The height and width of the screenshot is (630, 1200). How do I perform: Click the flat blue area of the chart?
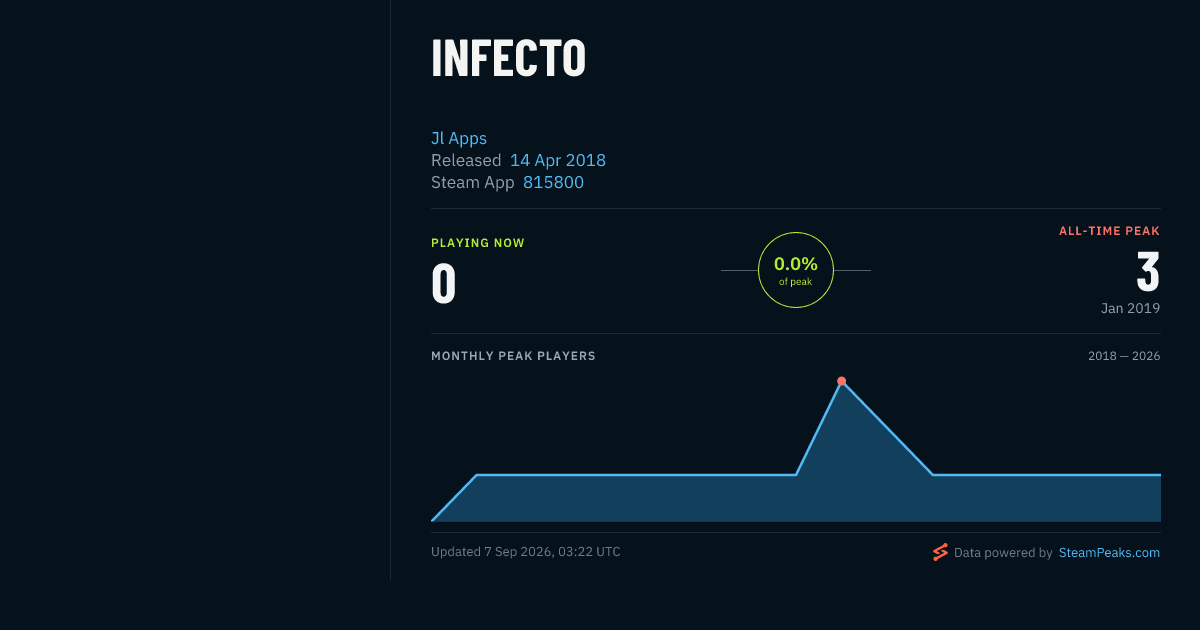click(636, 498)
